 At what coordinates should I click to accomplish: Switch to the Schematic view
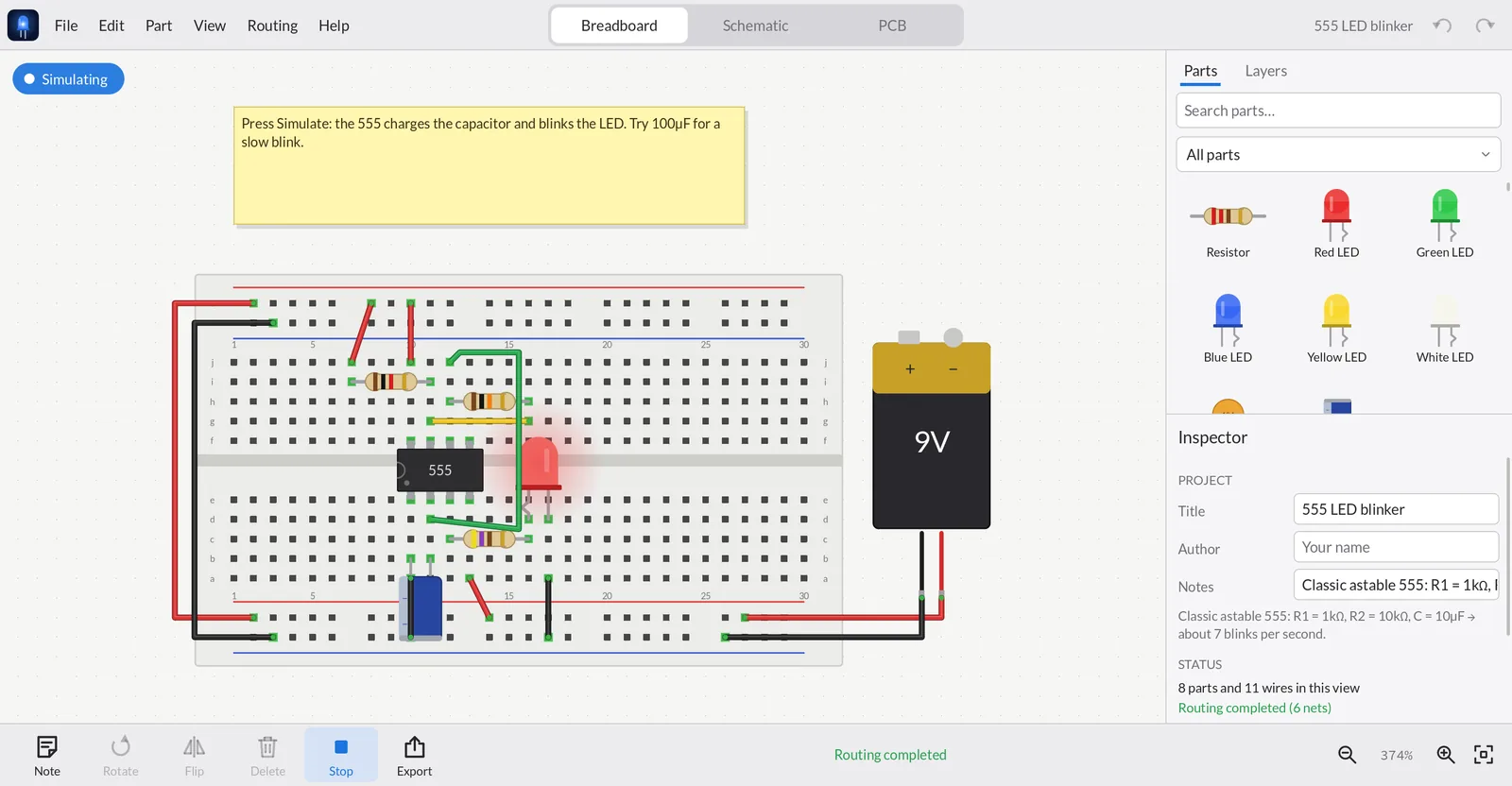755,26
